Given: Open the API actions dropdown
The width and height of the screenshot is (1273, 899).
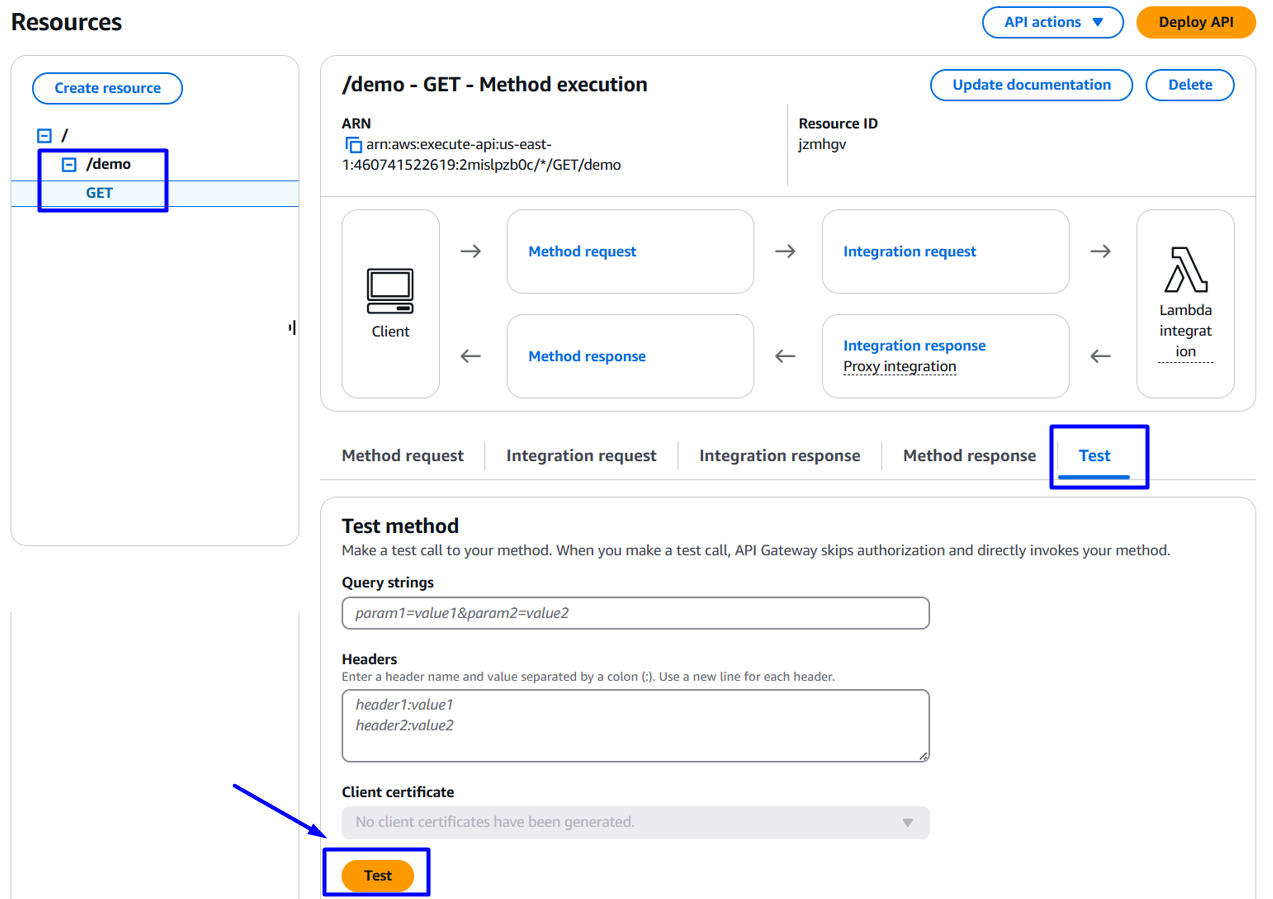Looking at the screenshot, I should coord(1053,22).
